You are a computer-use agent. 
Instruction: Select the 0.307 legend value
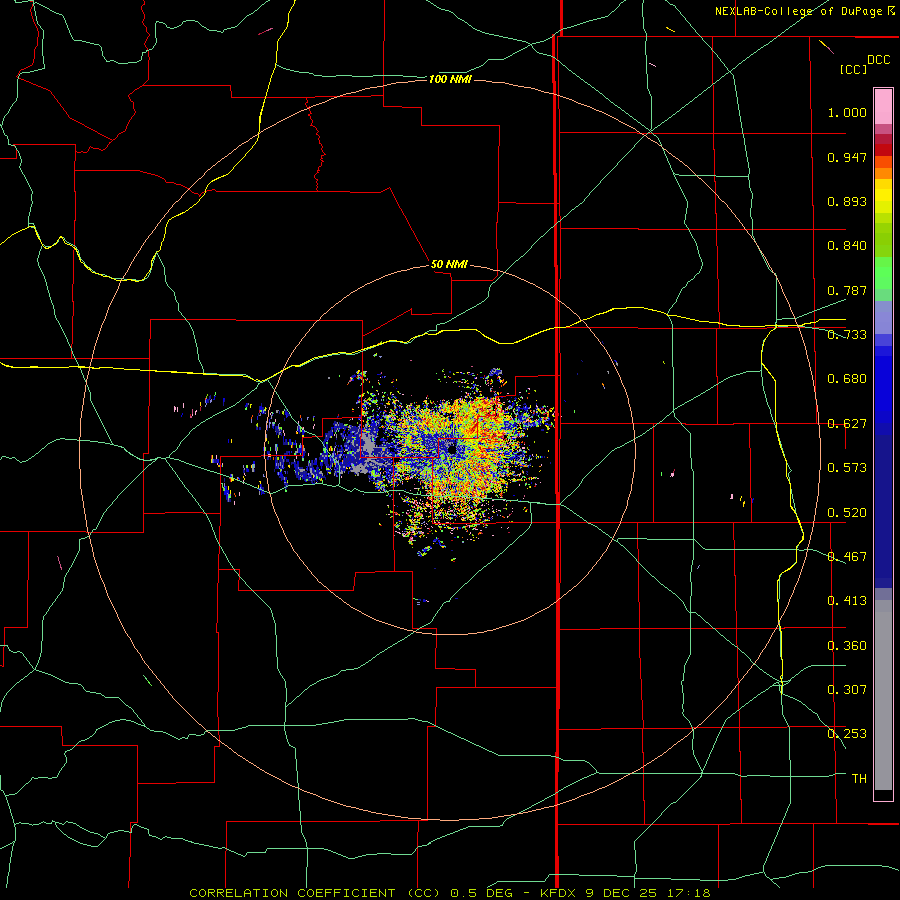pos(847,690)
